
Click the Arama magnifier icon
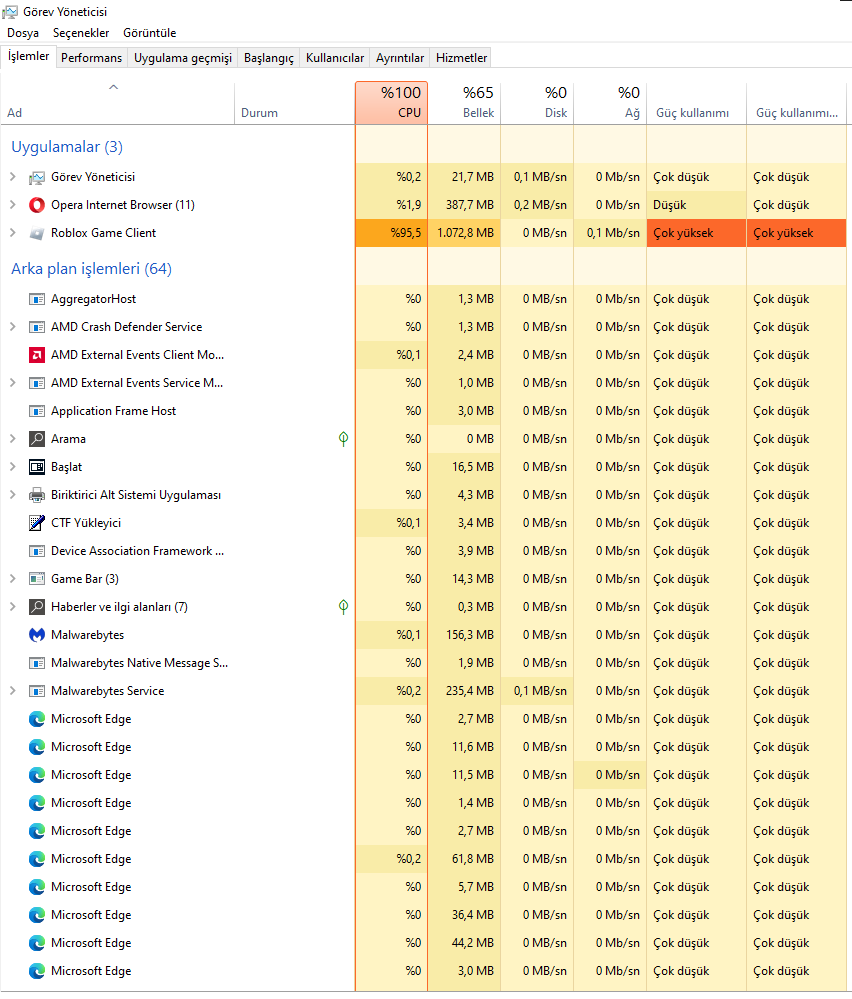click(x=37, y=439)
